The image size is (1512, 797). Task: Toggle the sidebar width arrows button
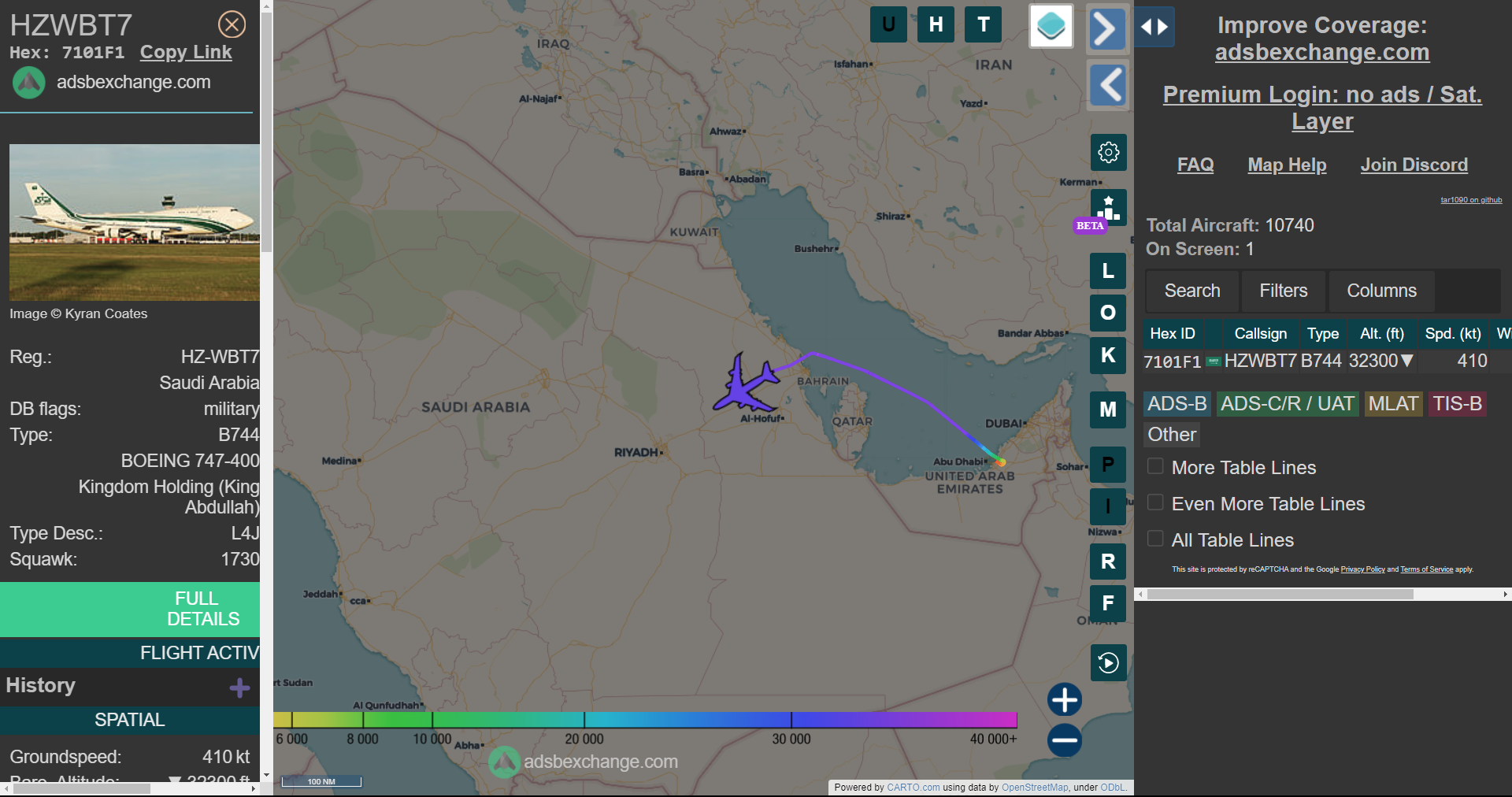[x=1154, y=27]
